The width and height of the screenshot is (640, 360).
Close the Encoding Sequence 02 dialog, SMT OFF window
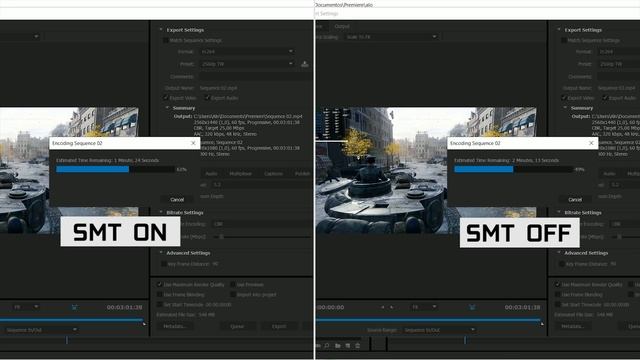point(591,143)
